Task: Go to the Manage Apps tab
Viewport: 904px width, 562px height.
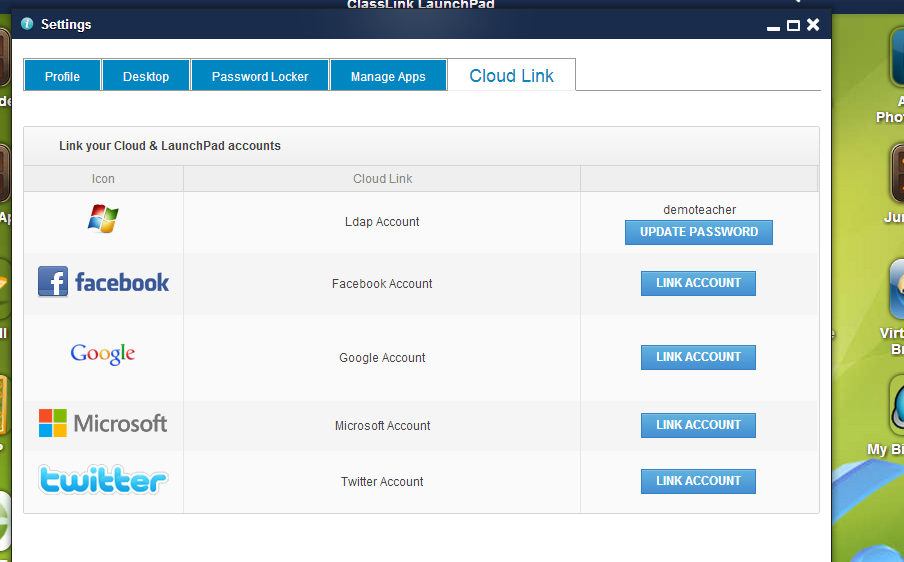Action: (388, 76)
